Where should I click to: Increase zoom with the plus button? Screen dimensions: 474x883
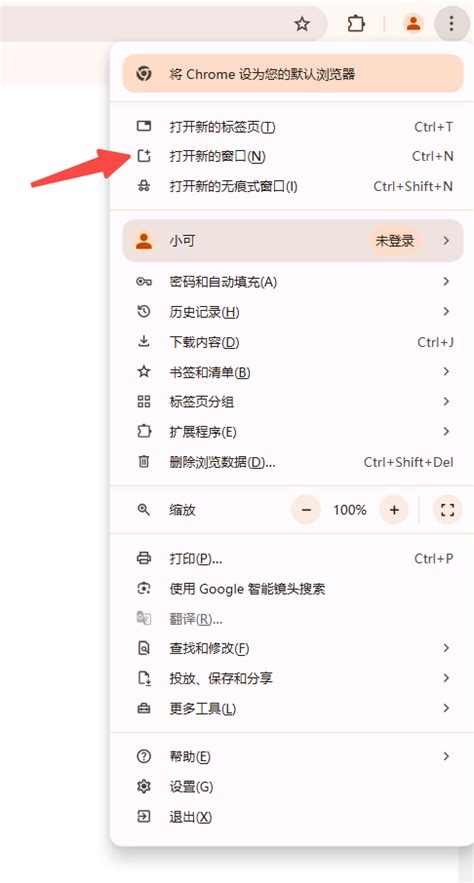(394, 510)
